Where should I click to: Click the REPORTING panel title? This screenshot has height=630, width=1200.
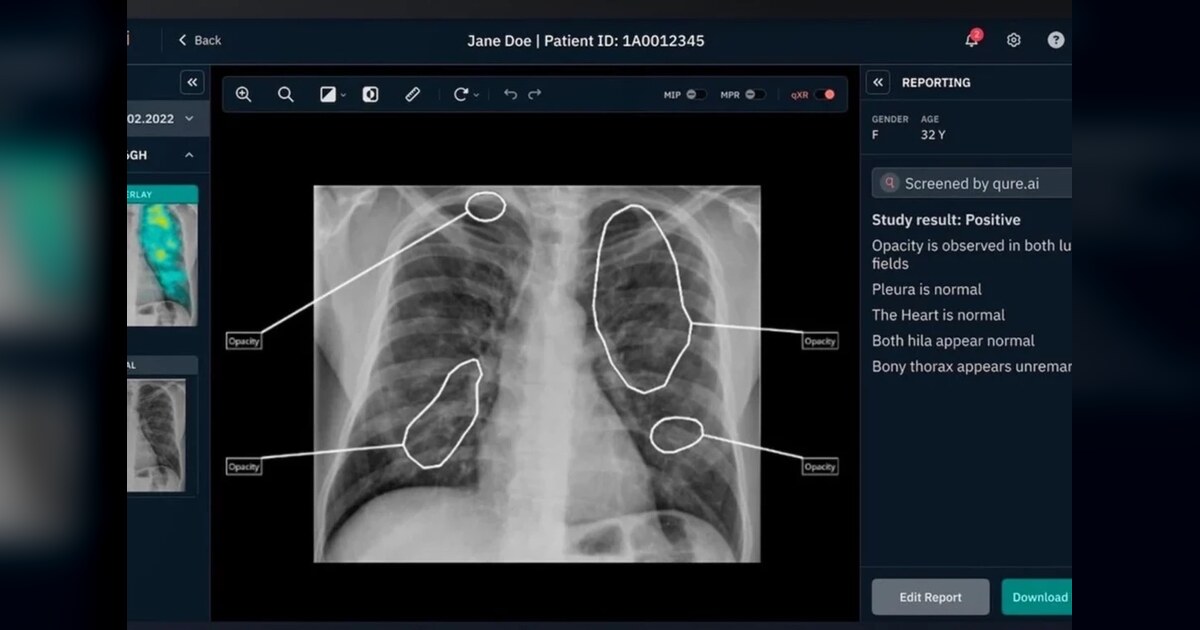click(x=936, y=82)
